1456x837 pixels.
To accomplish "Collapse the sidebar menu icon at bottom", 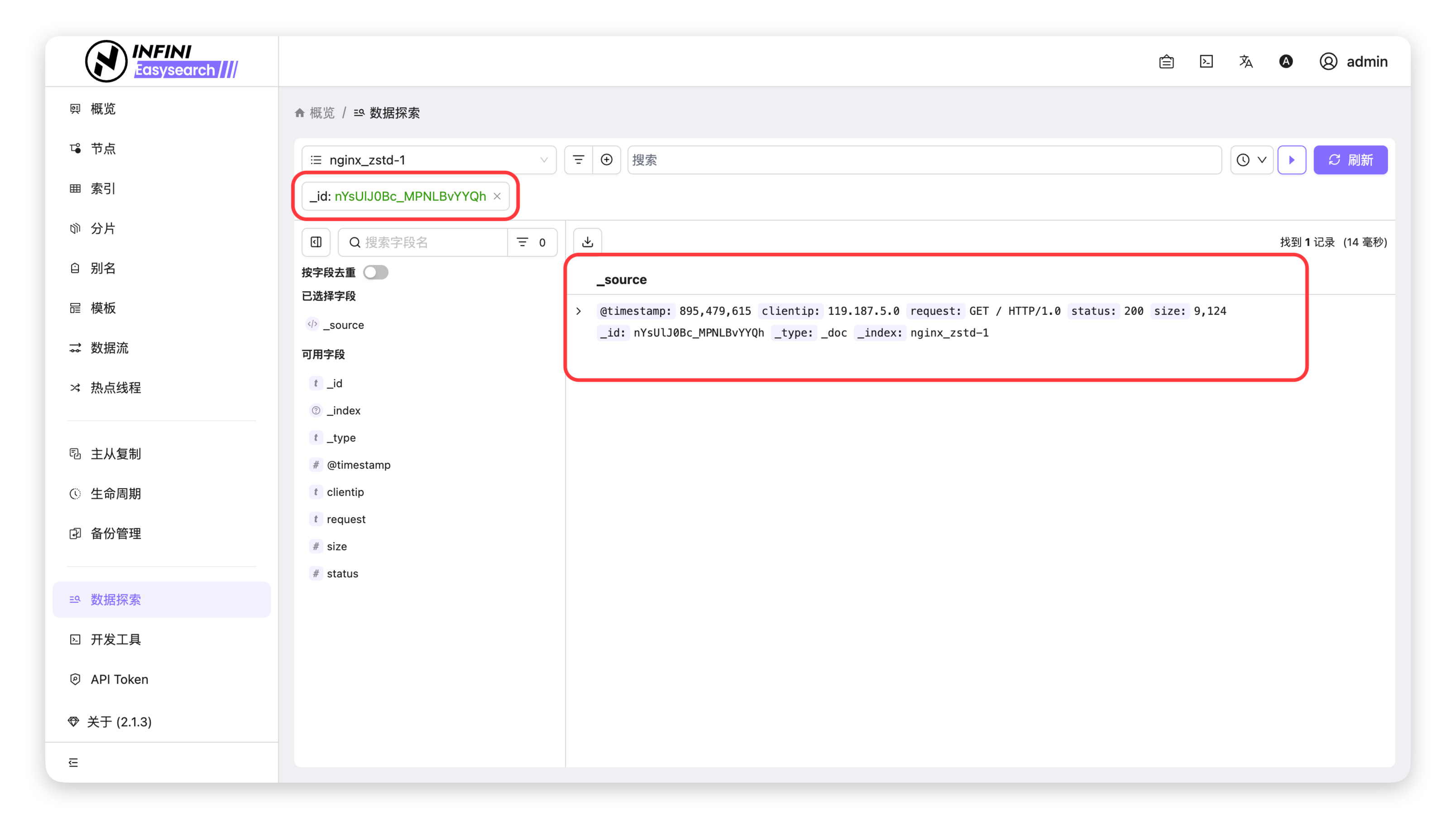I will 73,762.
